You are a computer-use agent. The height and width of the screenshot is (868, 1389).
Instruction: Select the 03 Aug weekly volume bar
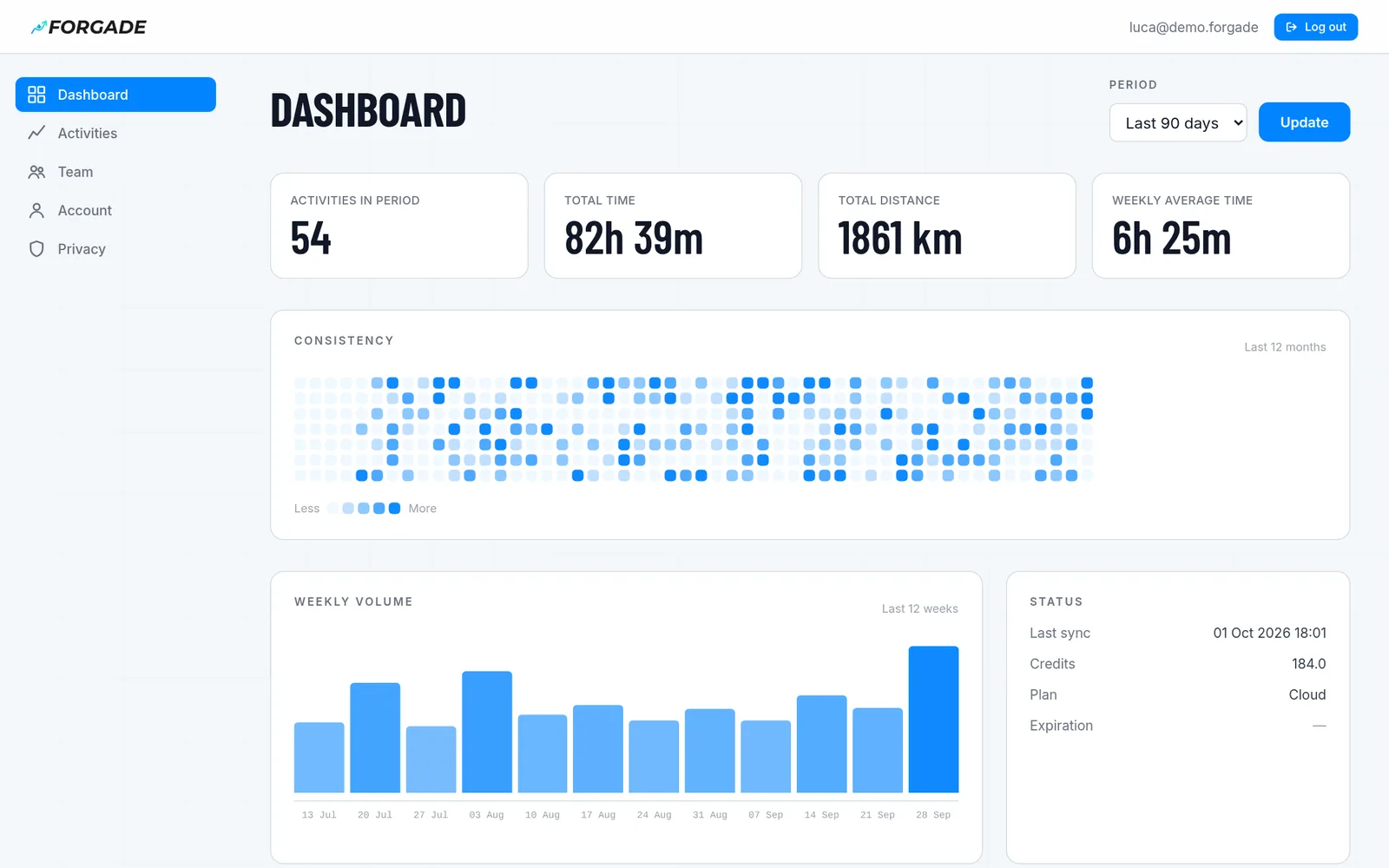pyautogui.click(x=487, y=732)
